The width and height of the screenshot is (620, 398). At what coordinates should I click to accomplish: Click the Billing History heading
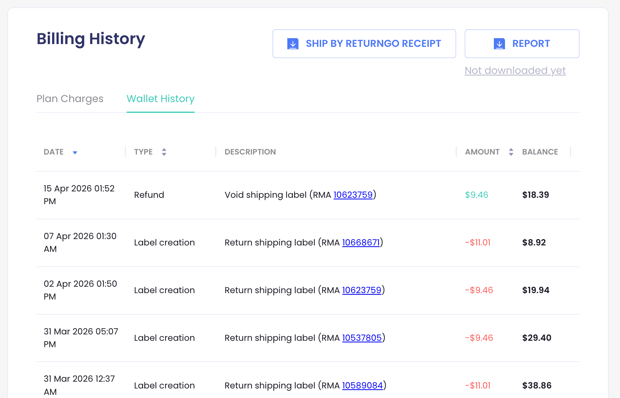pyautogui.click(x=91, y=39)
